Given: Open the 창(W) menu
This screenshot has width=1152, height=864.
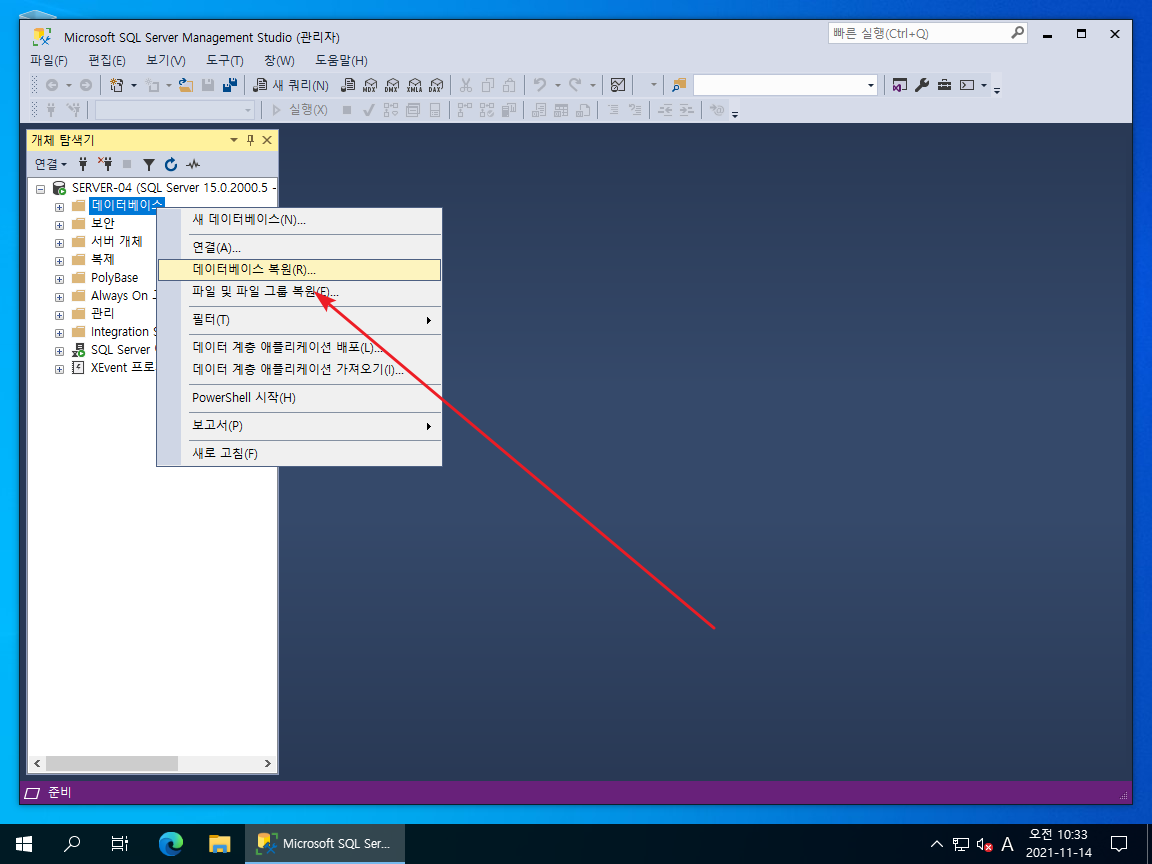Looking at the screenshot, I should [x=279, y=60].
